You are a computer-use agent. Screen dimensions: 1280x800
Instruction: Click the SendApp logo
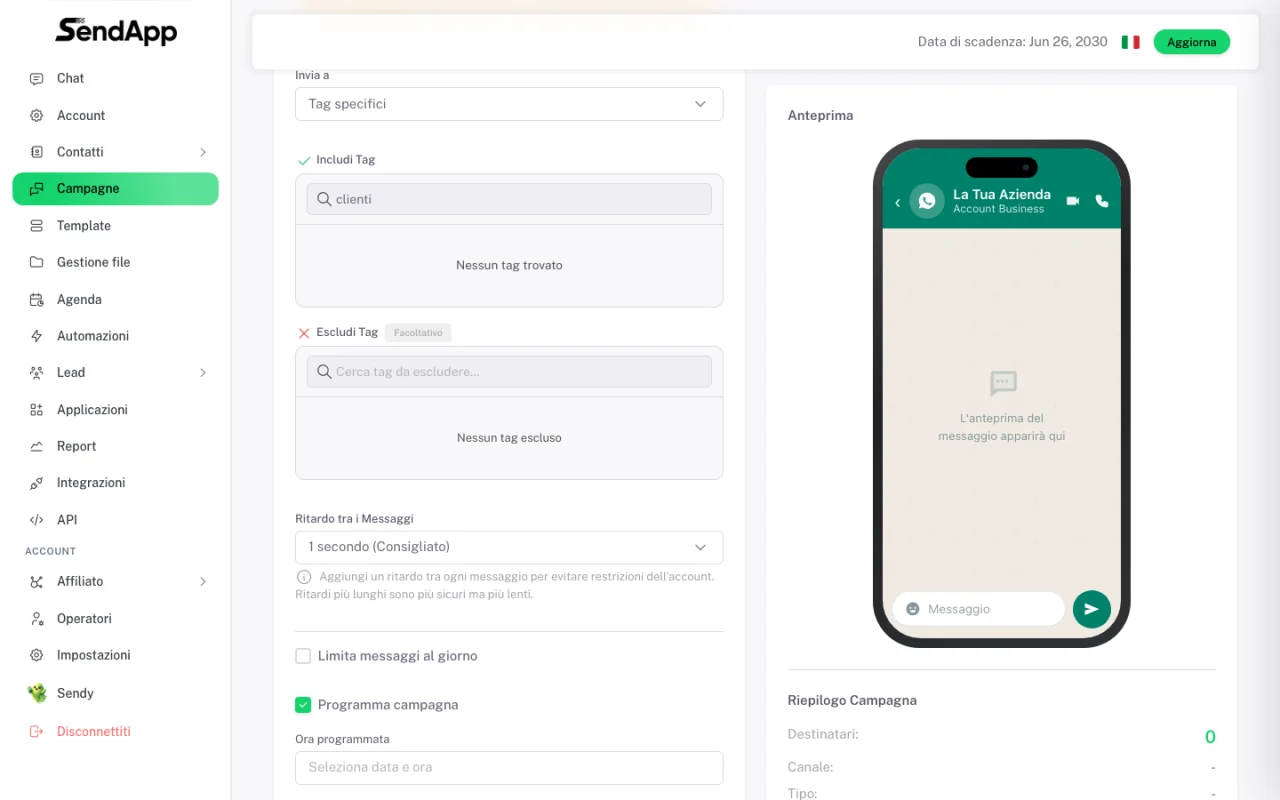pos(116,31)
